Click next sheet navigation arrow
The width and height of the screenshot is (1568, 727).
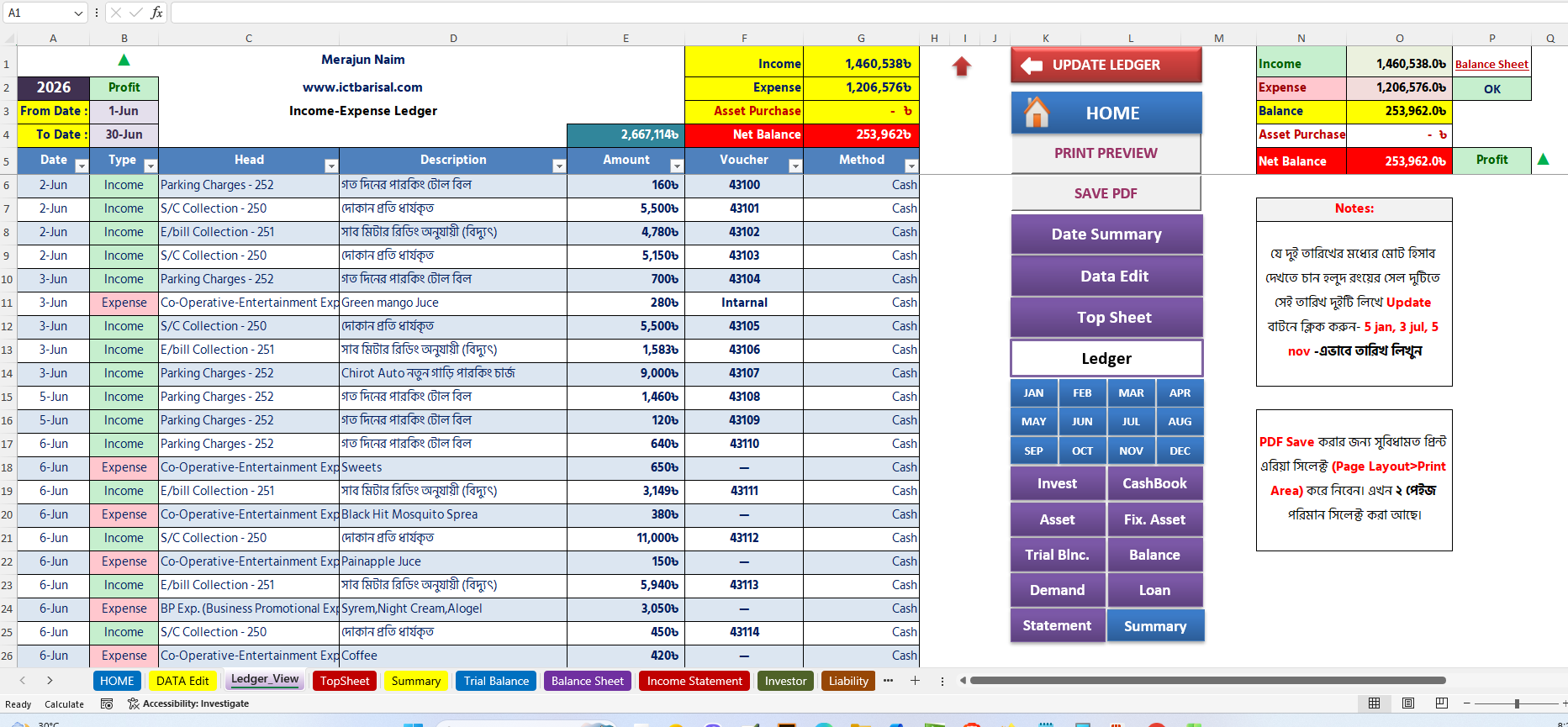click(50, 681)
